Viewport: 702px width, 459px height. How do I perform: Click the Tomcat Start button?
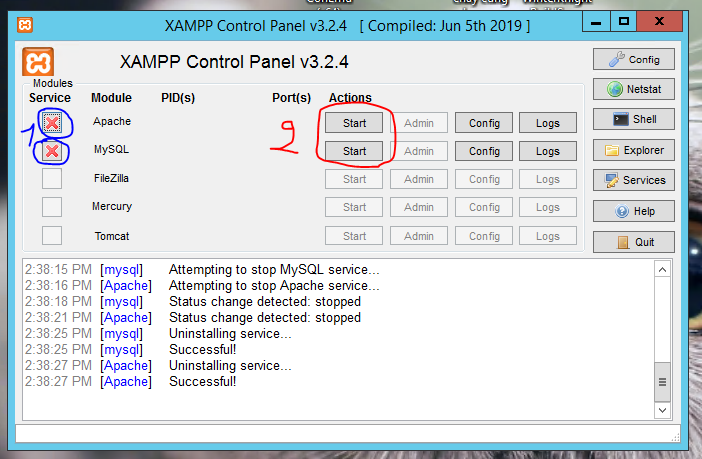click(354, 236)
